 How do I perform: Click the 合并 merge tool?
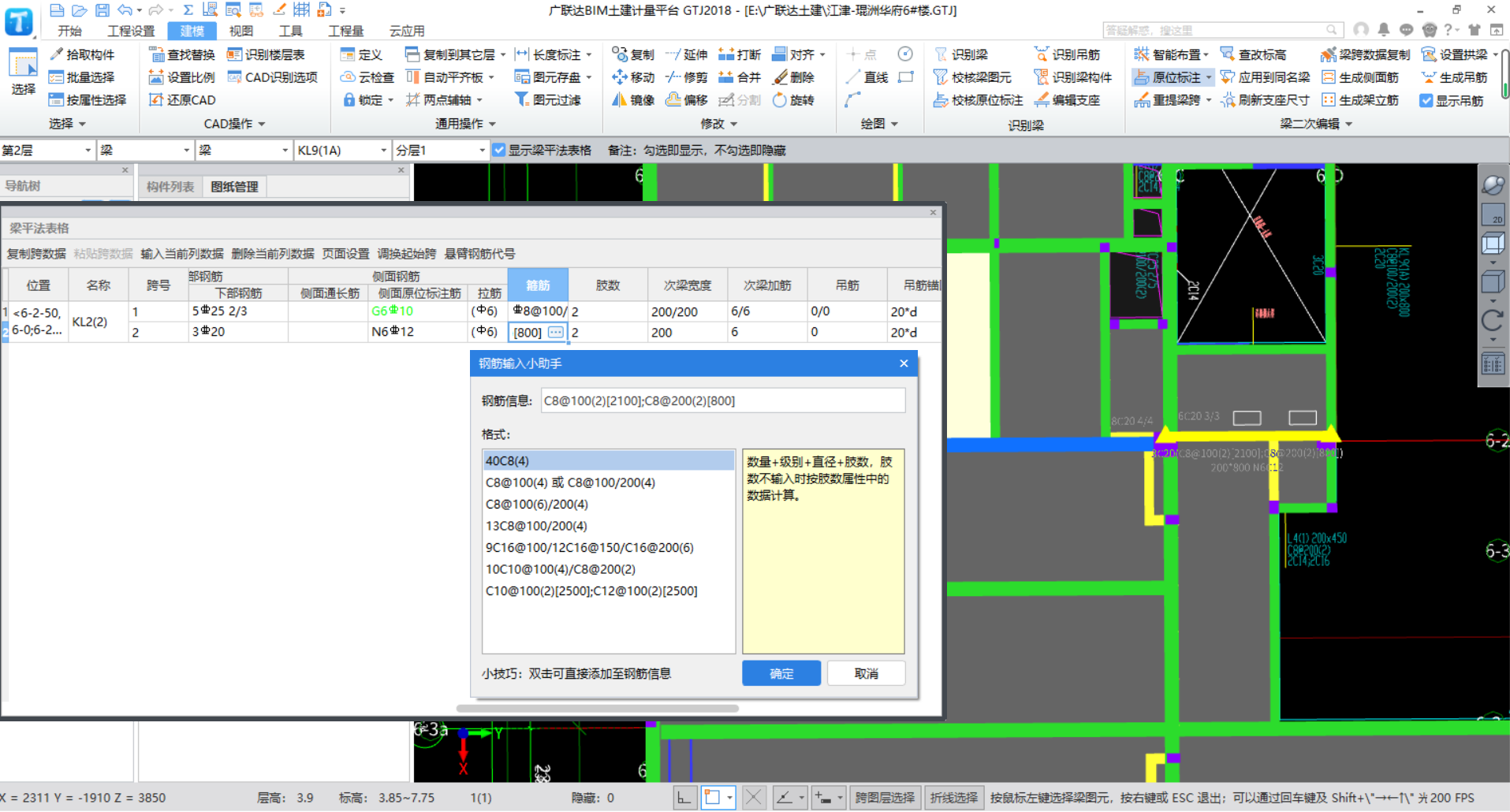click(740, 77)
